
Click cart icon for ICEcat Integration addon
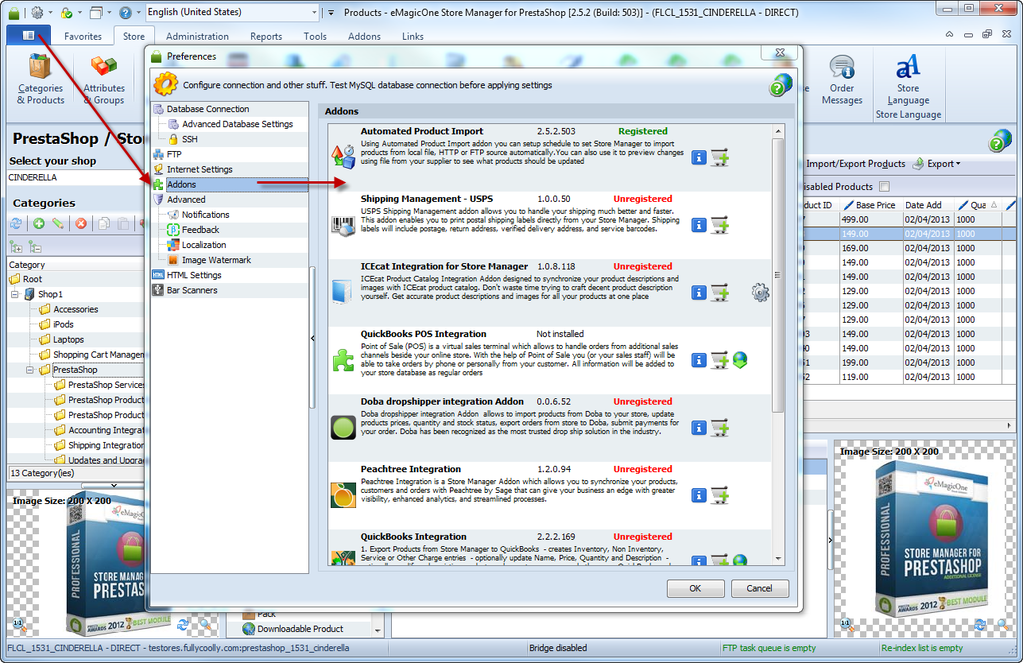(x=720, y=292)
